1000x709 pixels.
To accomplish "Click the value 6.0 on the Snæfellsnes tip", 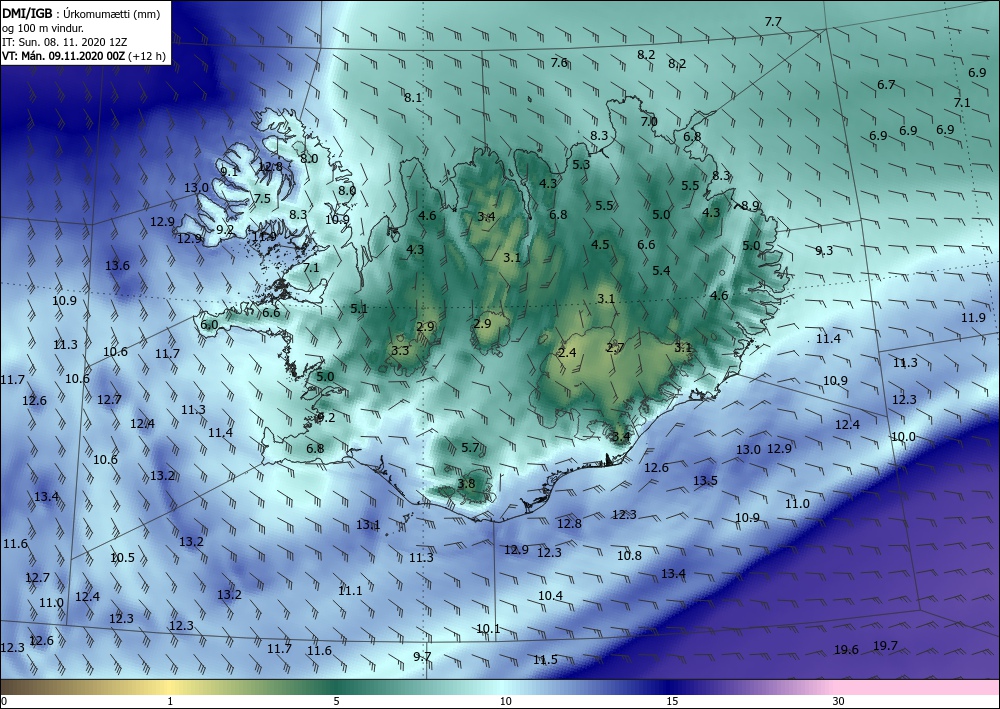I will (209, 325).
